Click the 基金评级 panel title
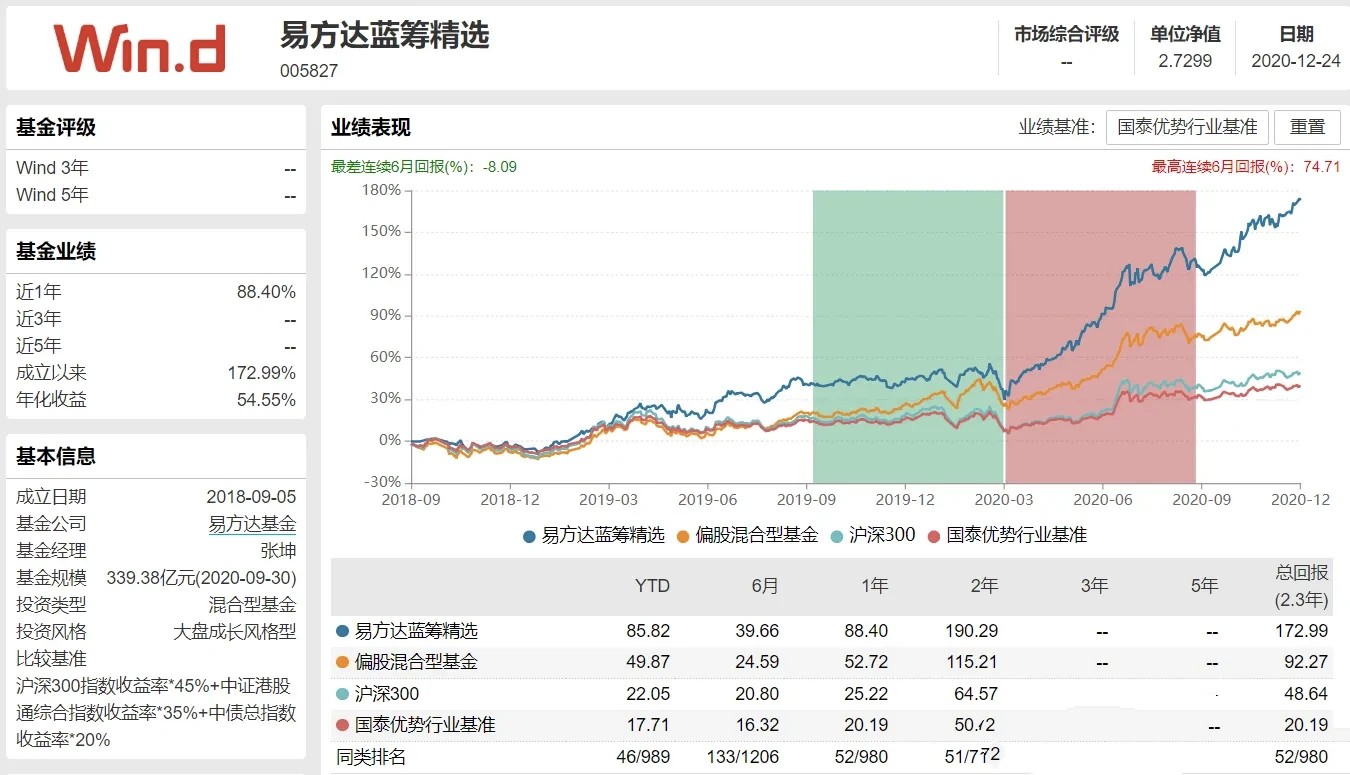 [56, 128]
